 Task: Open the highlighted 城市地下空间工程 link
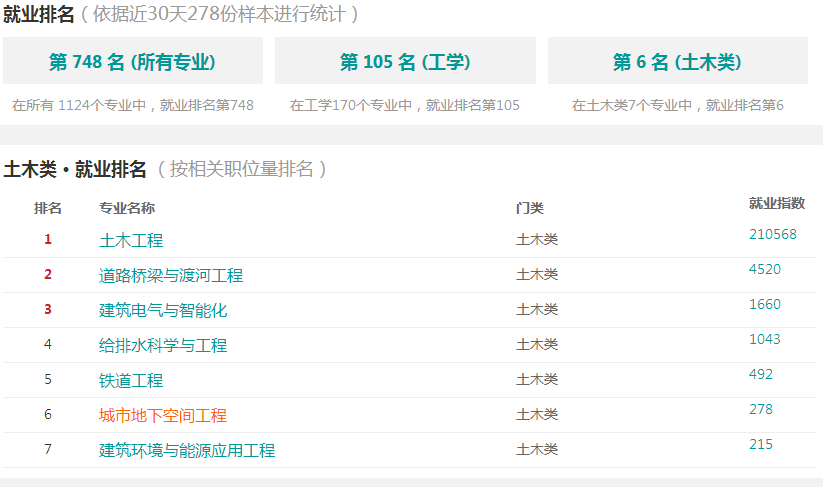(x=163, y=416)
